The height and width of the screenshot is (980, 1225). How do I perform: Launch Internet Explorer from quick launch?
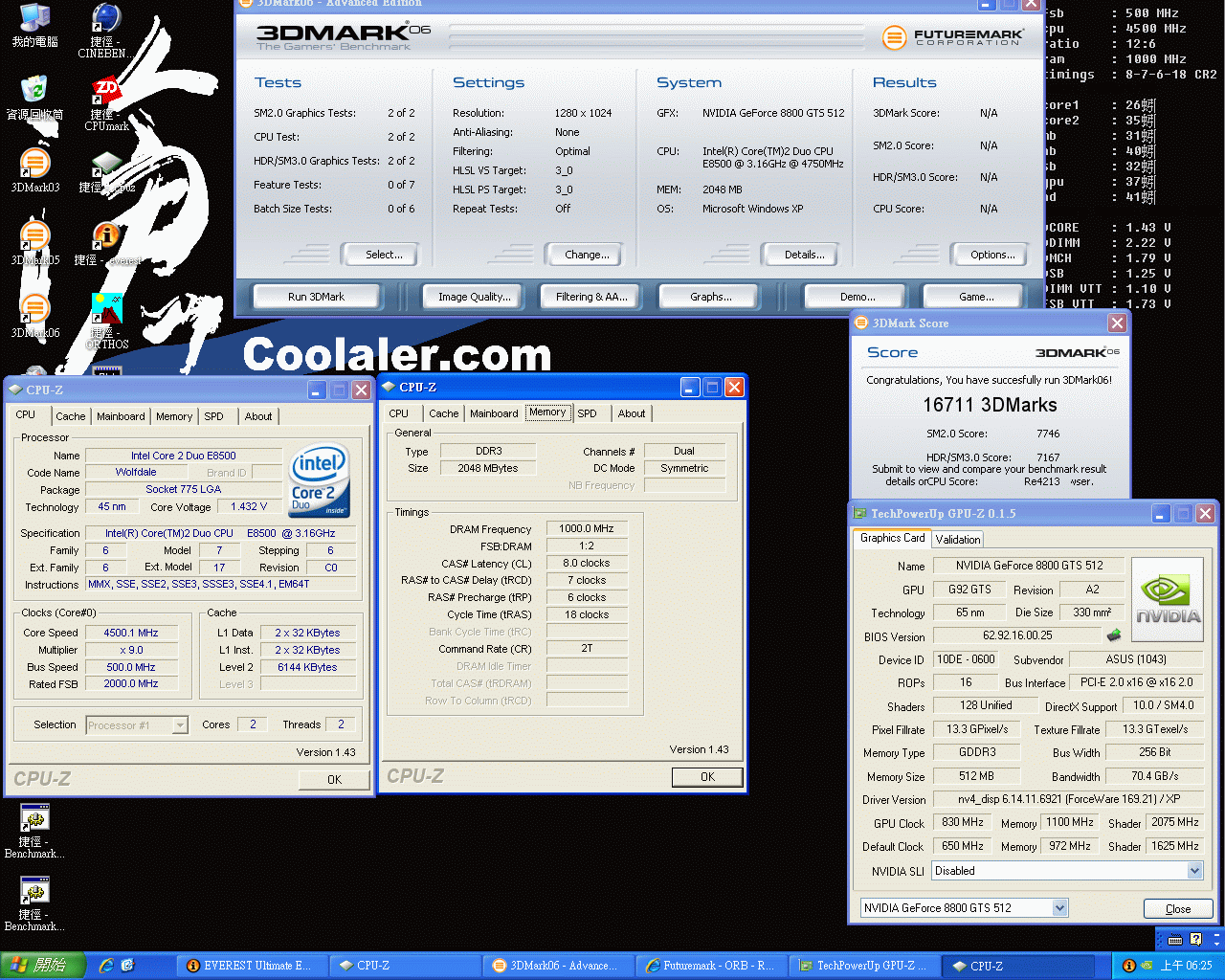tap(105, 966)
